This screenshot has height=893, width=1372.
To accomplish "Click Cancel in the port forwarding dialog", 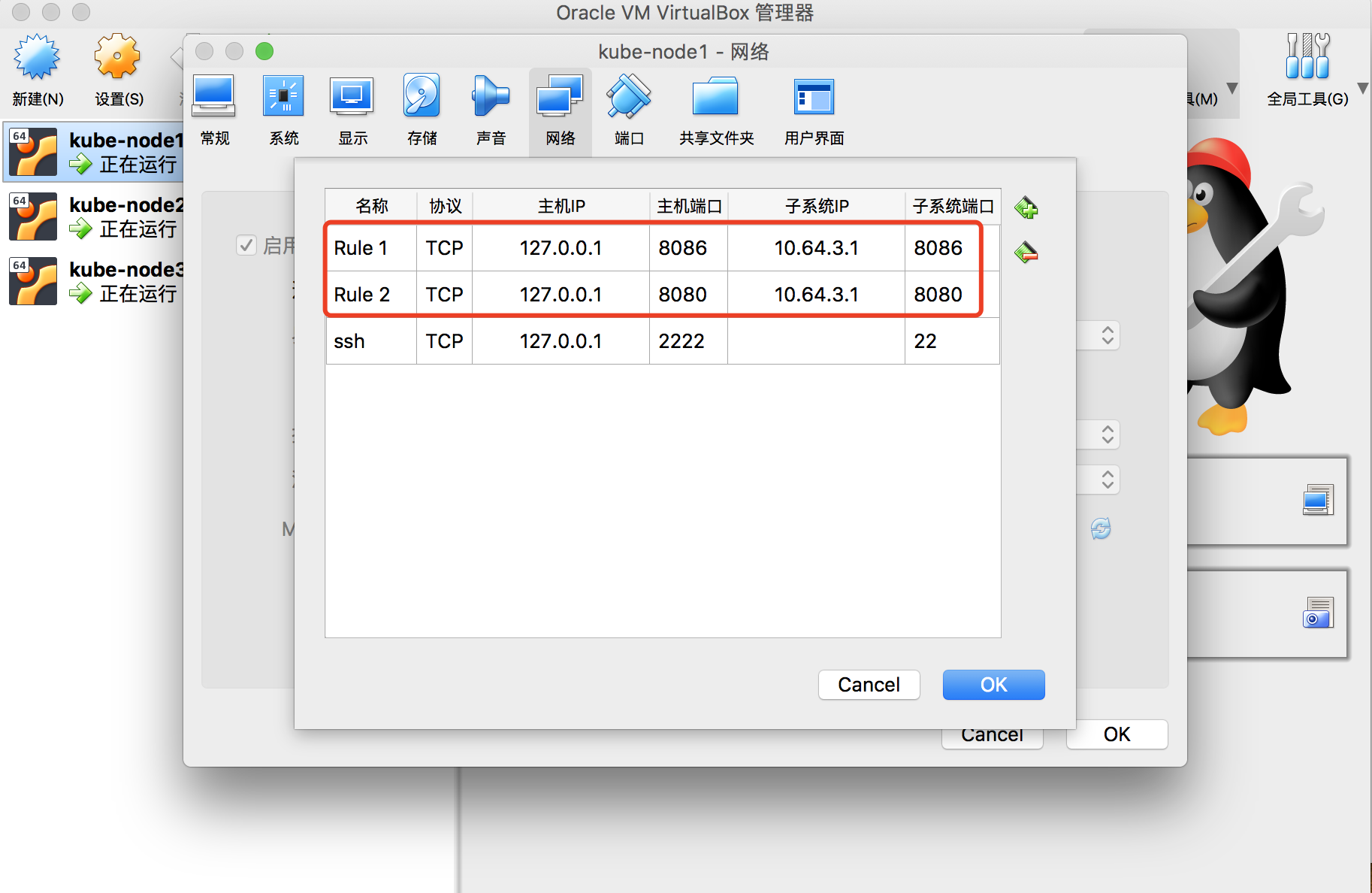I will point(869,685).
